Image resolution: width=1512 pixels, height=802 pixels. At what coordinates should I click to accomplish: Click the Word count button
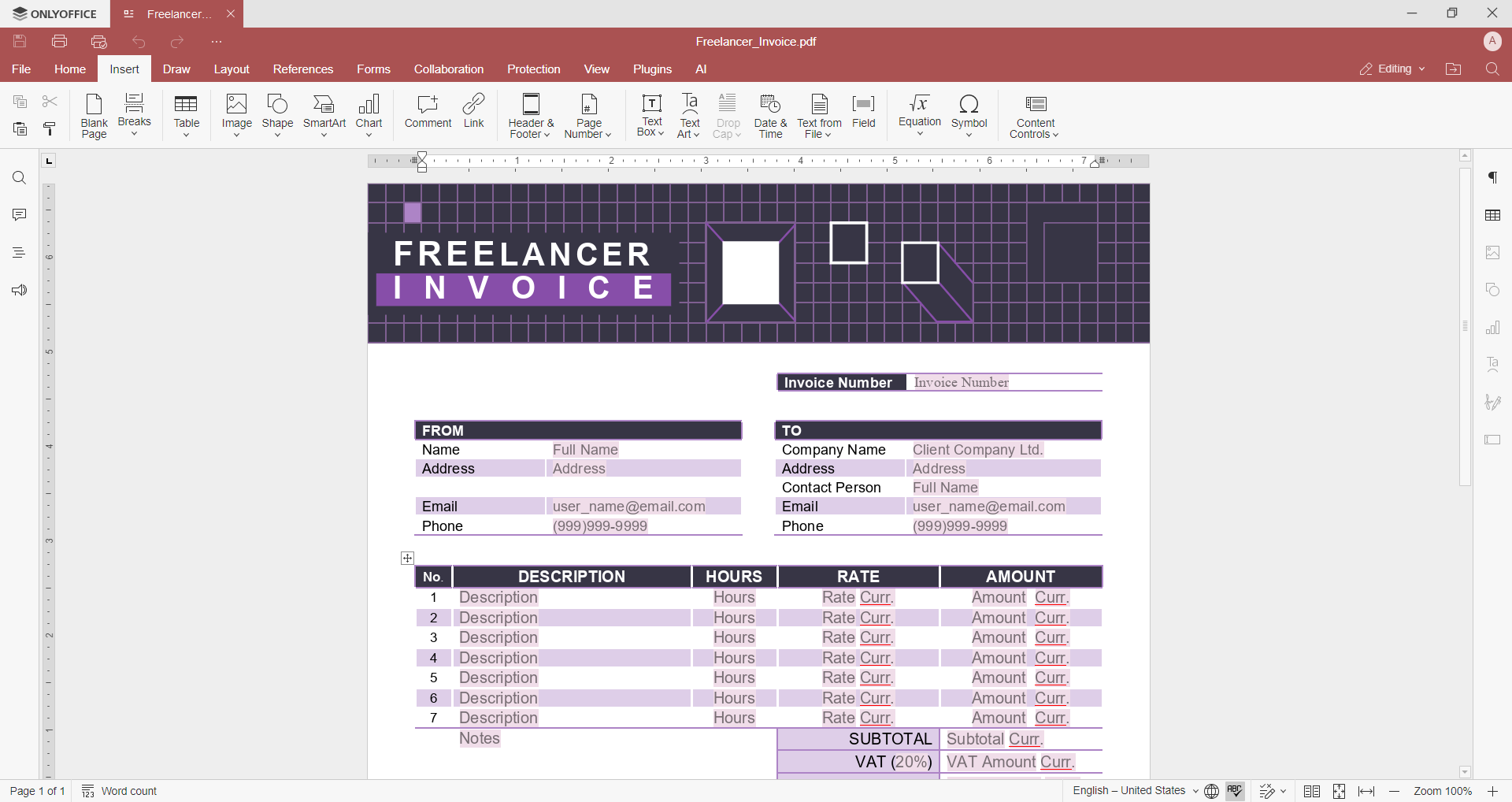tap(120, 791)
